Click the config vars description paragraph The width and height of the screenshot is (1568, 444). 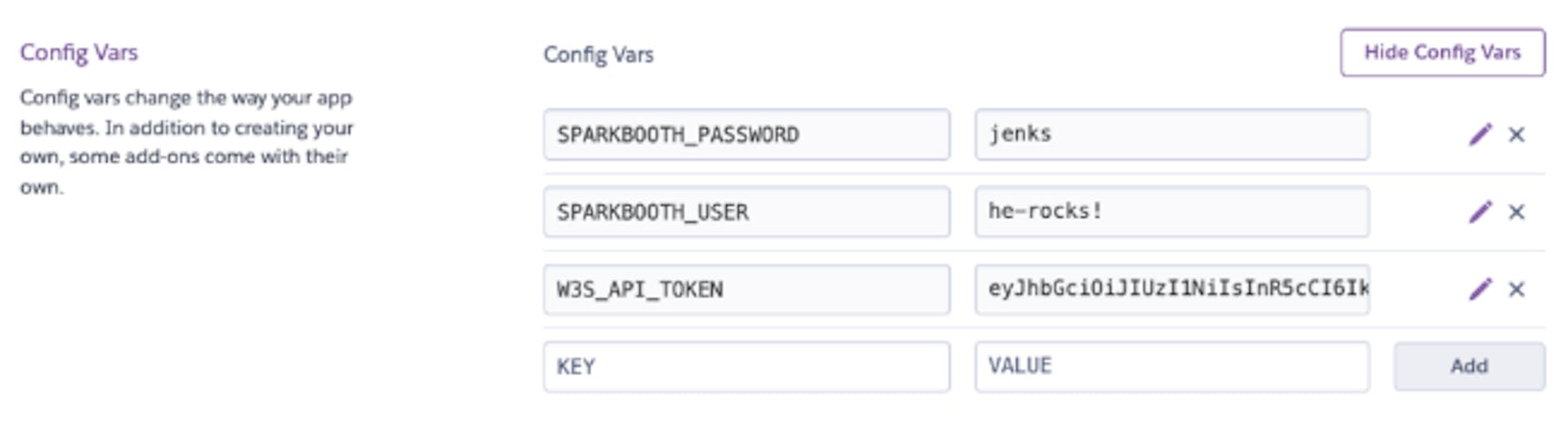click(187, 142)
